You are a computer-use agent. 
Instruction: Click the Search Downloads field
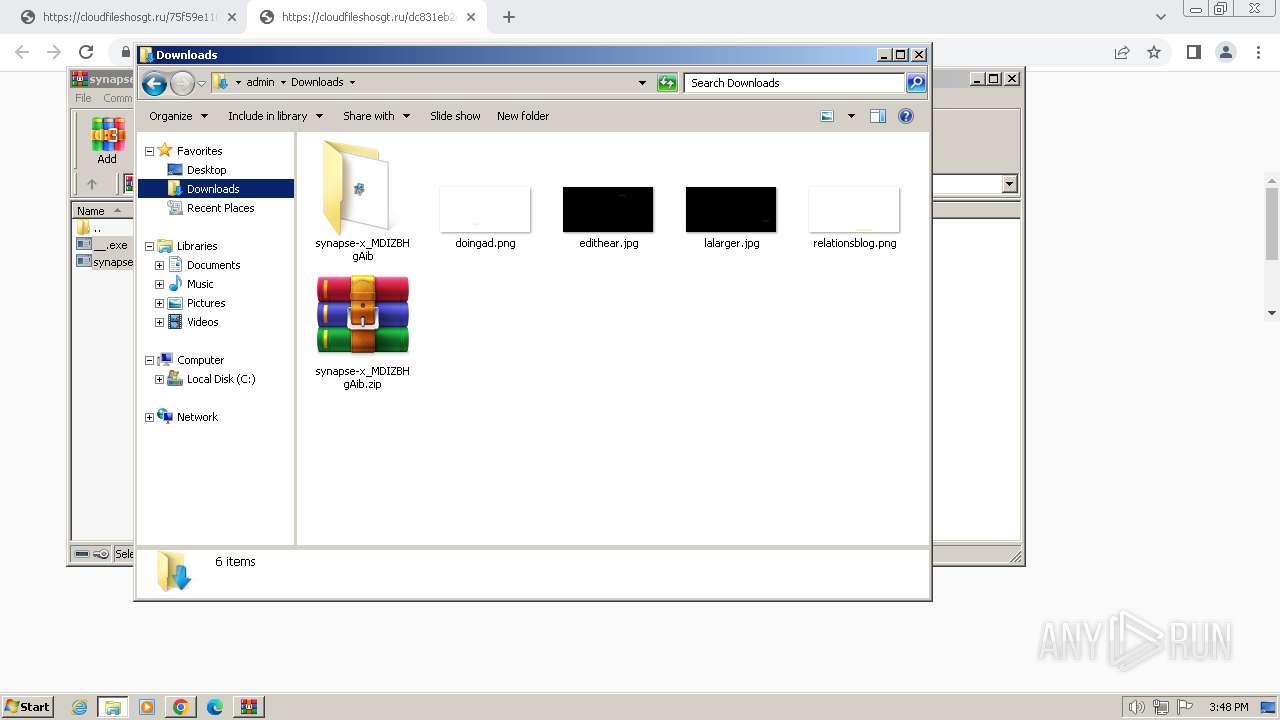click(x=795, y=83)
